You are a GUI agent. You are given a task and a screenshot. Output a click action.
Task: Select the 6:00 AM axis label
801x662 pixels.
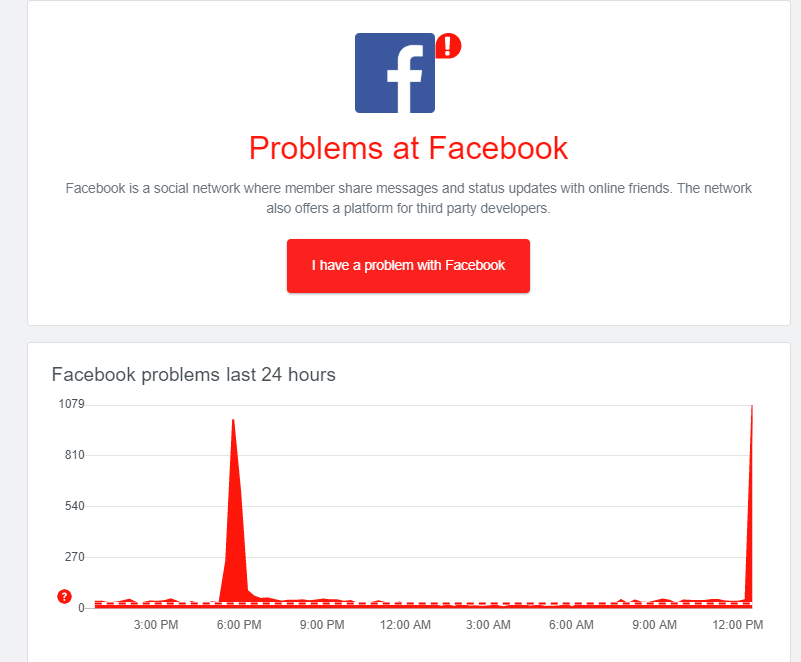click(x=571, y=625)
